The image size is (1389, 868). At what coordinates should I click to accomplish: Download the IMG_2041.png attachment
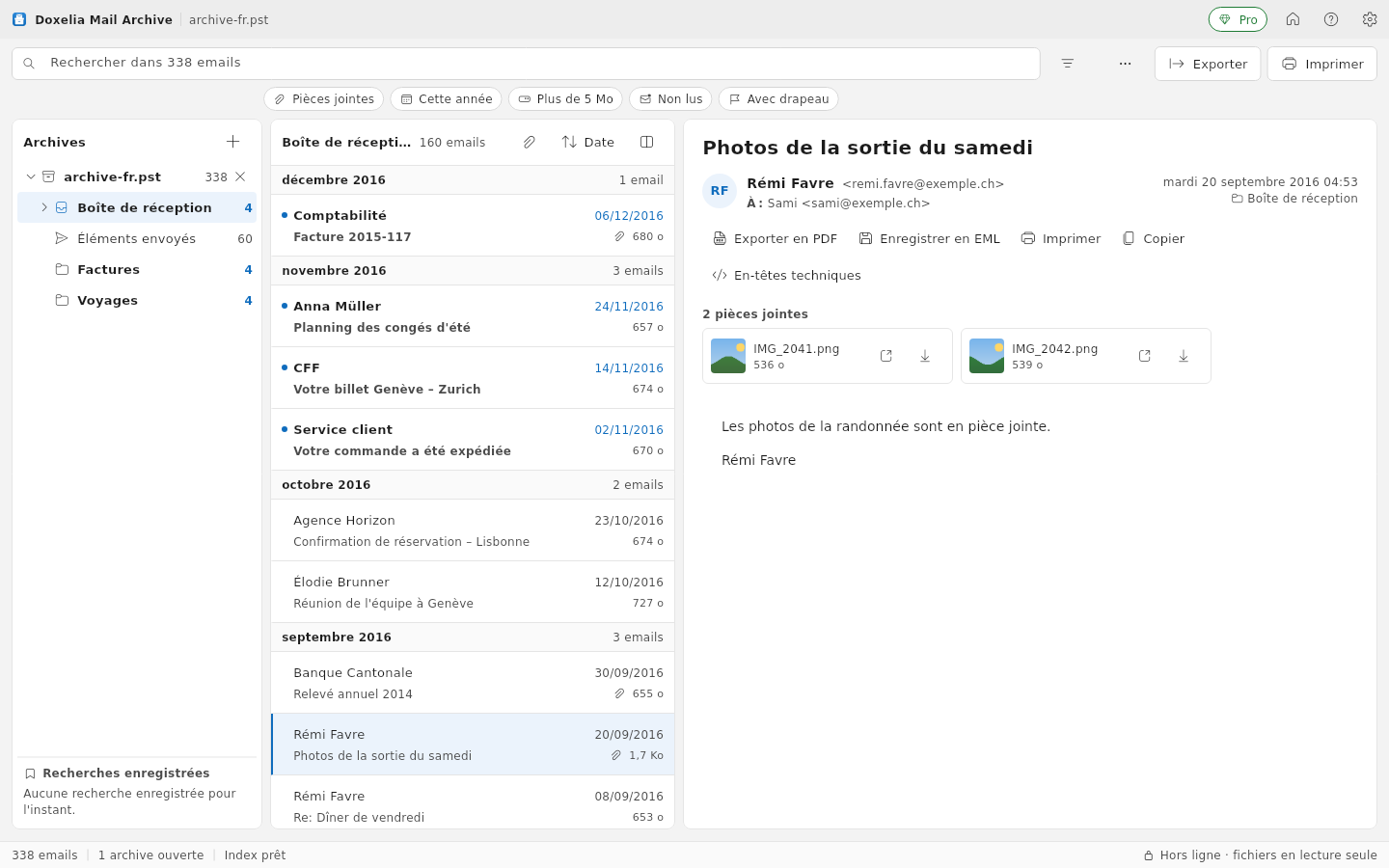(x=925, y=356)
